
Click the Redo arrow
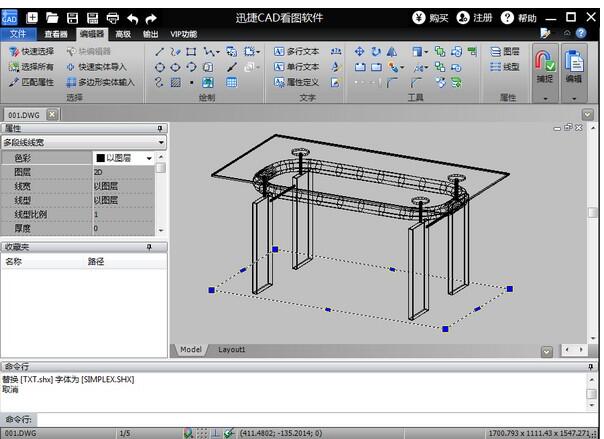(151, 18)
